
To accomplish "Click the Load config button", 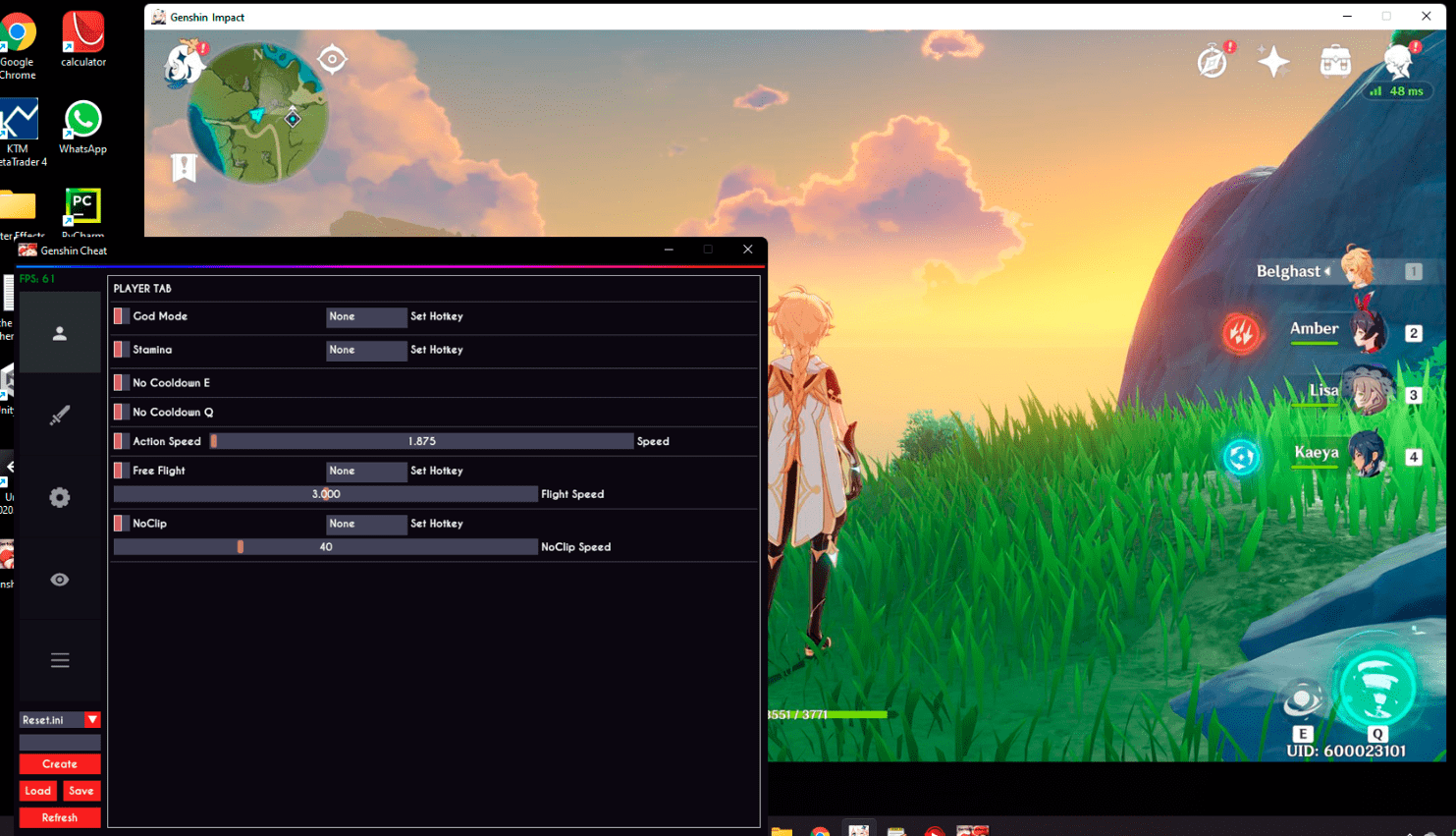I will 37,791.
